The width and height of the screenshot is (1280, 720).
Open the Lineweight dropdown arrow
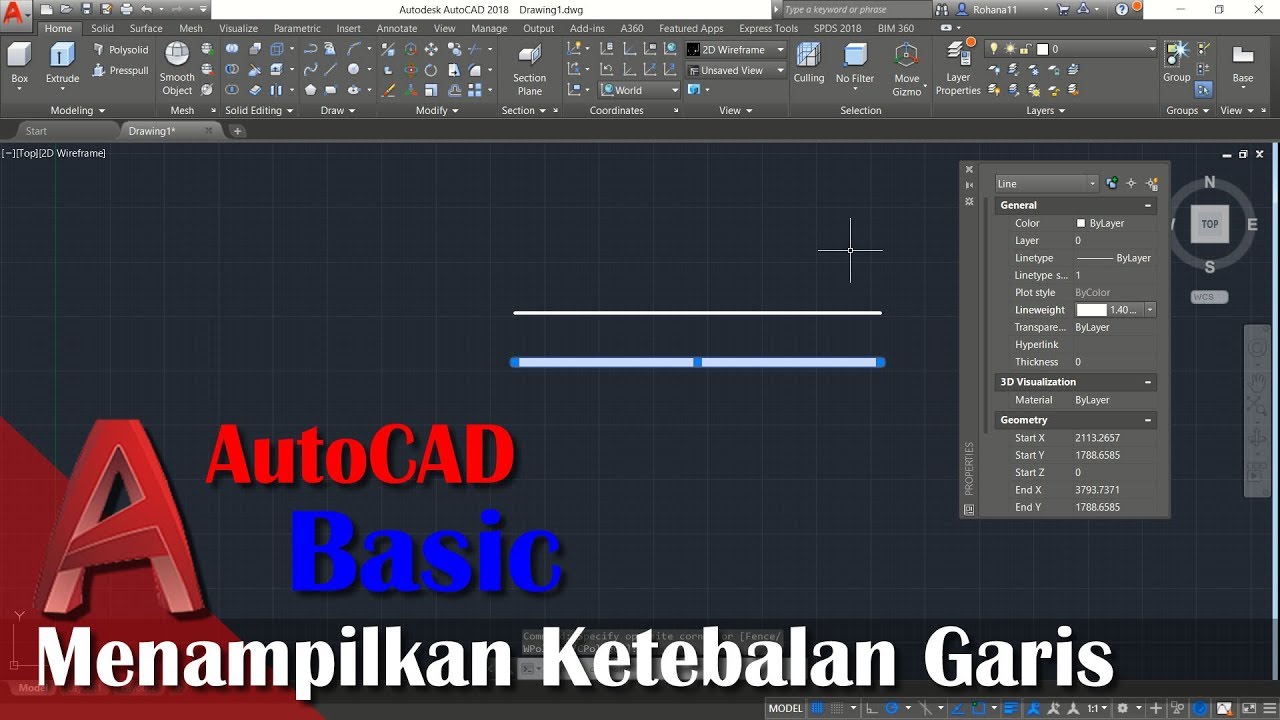pyautogui.click(x=1150, y=310)
